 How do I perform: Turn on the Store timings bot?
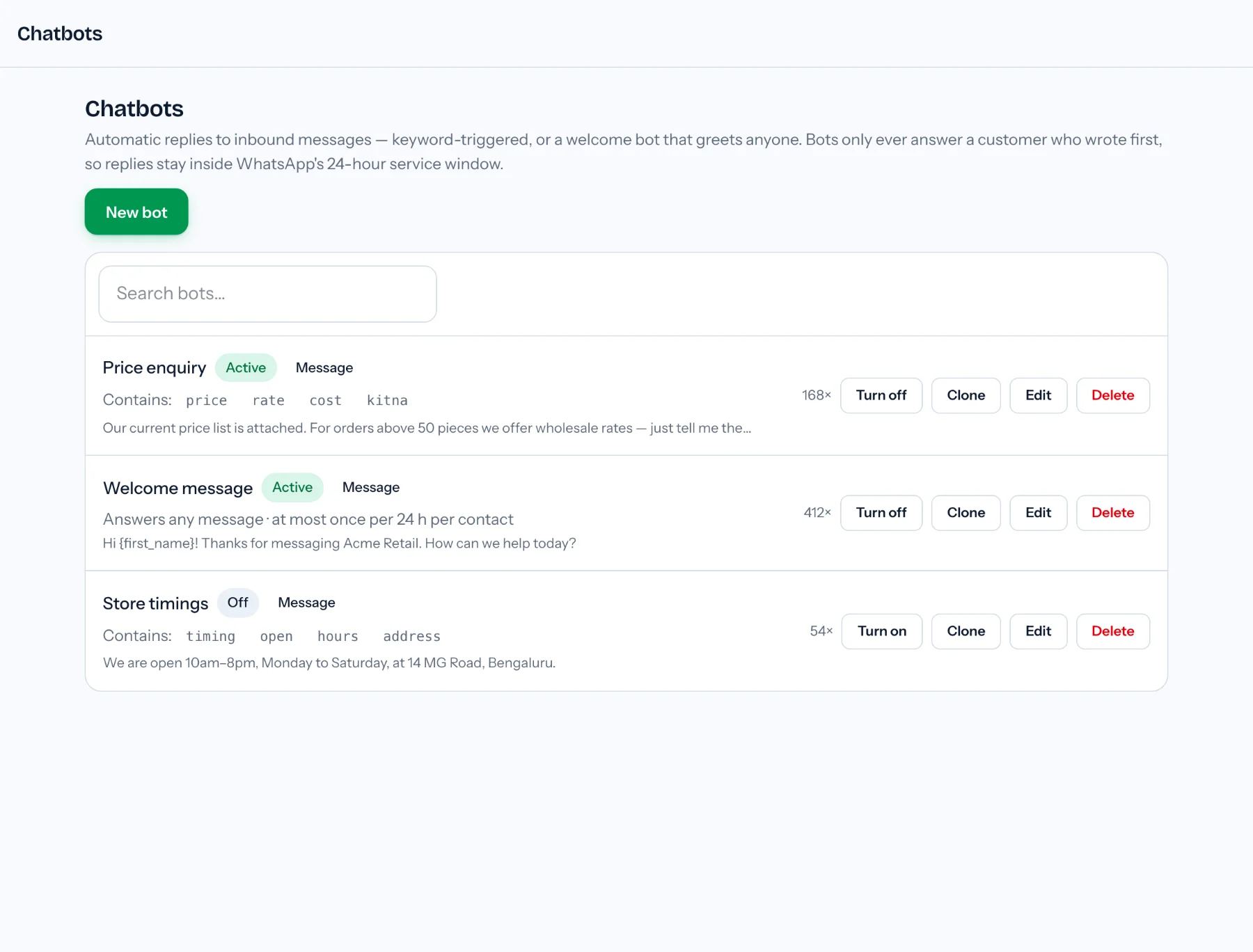coord(881,631)
